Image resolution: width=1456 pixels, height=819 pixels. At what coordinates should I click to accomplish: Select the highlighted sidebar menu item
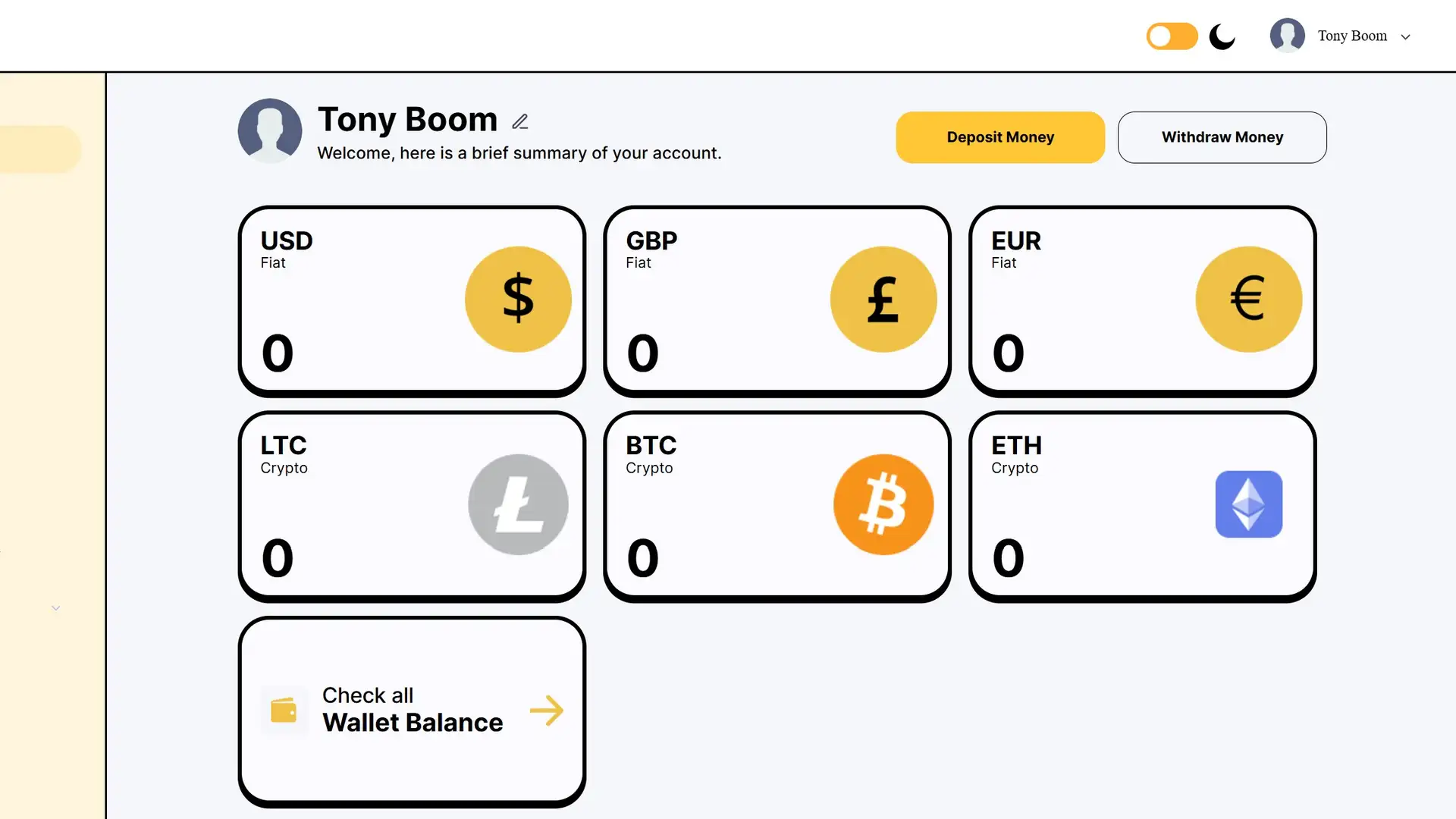[39, 149]
